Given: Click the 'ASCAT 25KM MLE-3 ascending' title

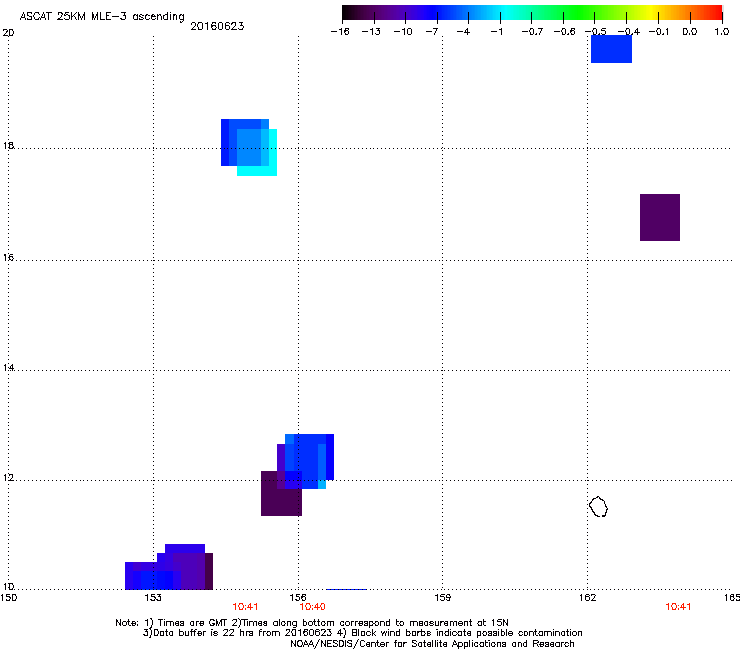Looking at the screenshot, I should [x=102, y=17].
